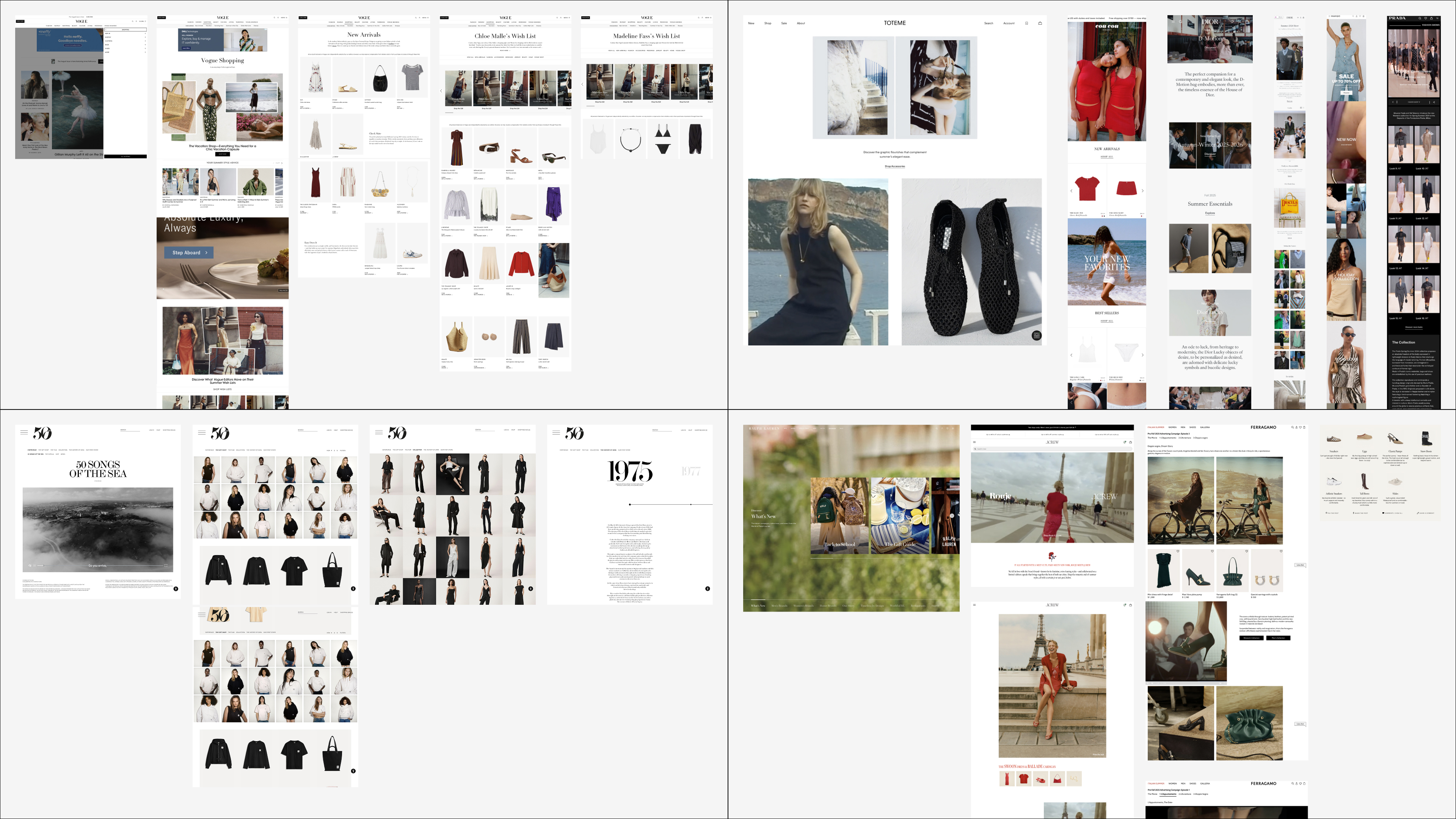Screen dimensions: 1456x819
Task: Open hamburger menu on J.Crew Rouje page
Action: [974, 442]
